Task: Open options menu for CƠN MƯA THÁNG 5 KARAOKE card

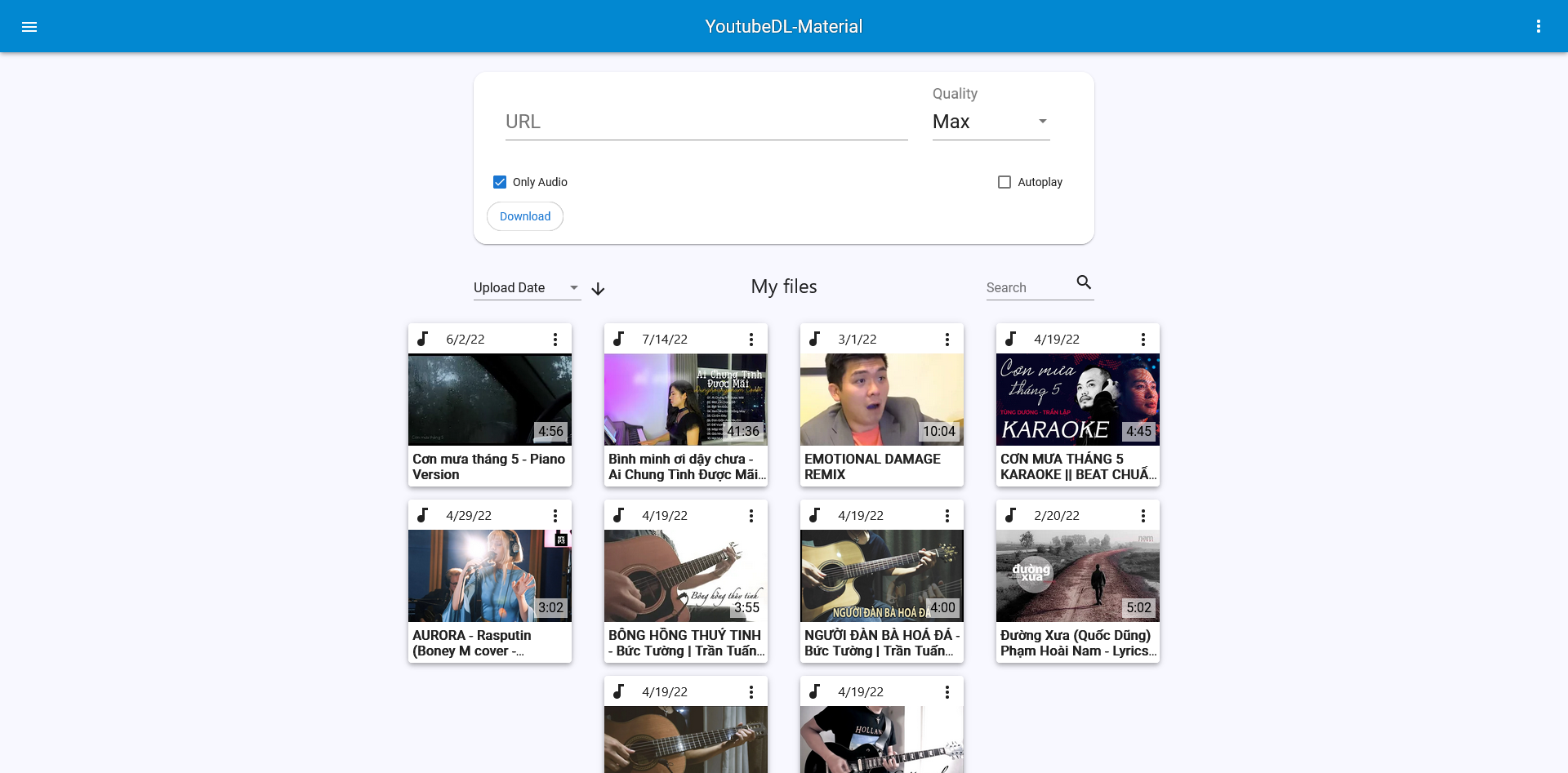Action: click(1143, 340)
